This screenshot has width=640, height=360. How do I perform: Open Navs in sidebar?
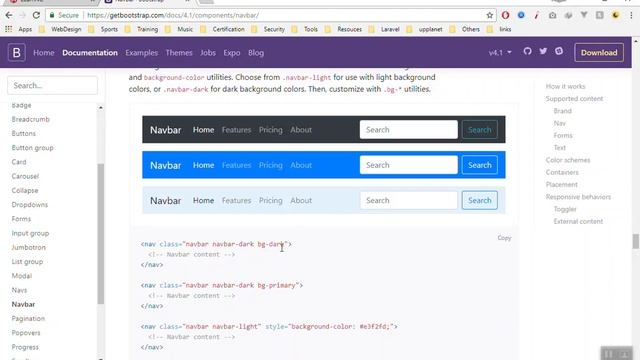pos(19,290)
